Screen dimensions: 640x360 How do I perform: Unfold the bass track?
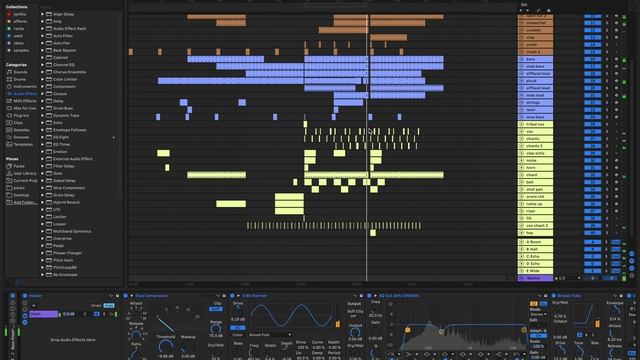click(x=522, y=59)
